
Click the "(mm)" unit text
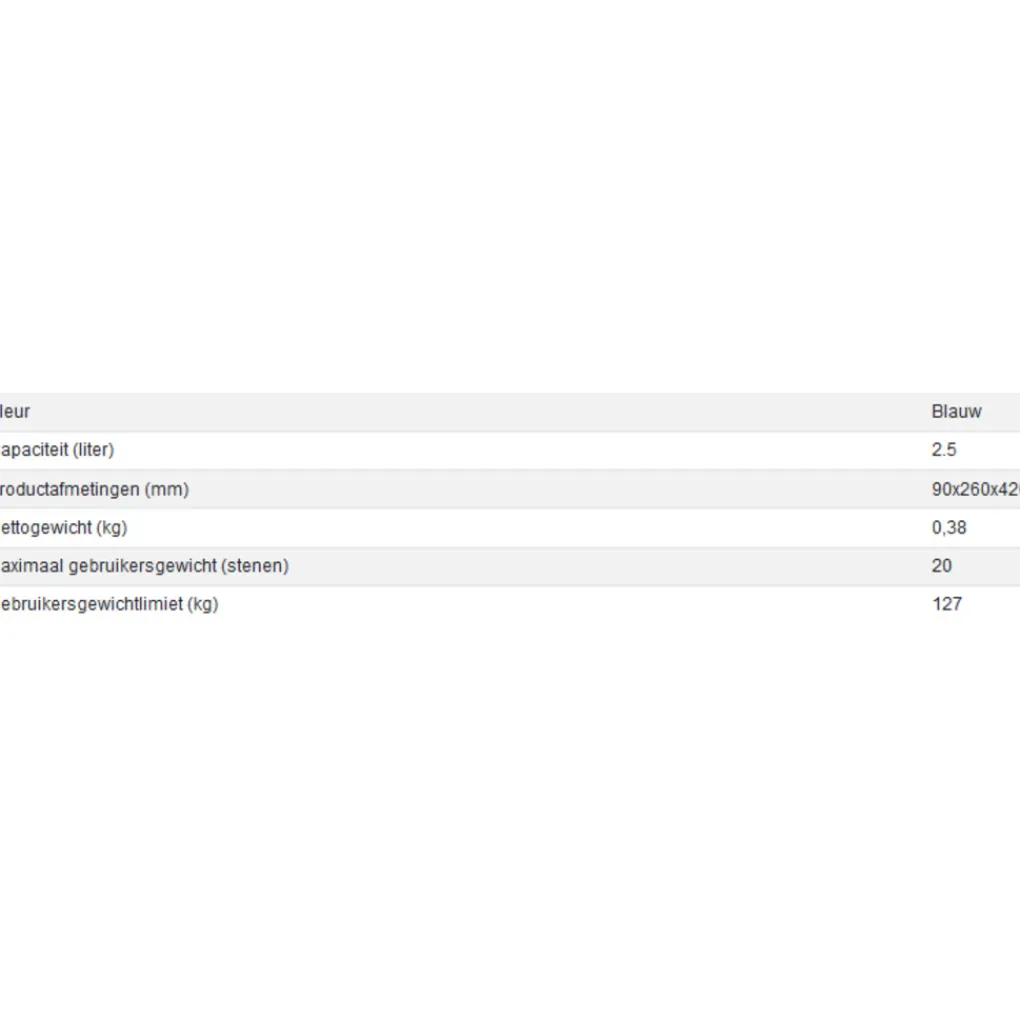click(x=167, y=489)
